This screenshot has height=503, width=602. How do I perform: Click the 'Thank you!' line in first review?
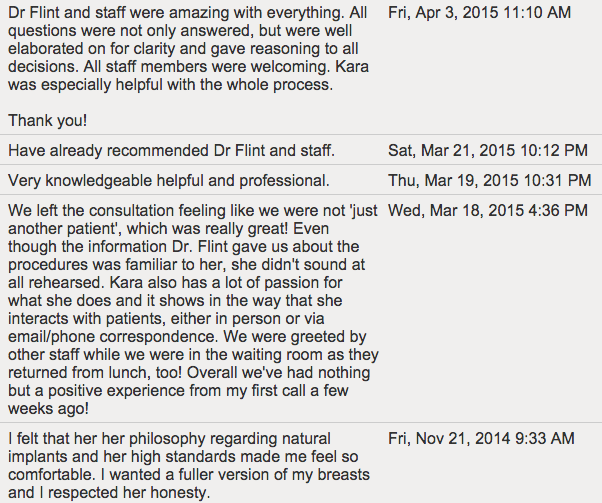click(x=48, y=121)
